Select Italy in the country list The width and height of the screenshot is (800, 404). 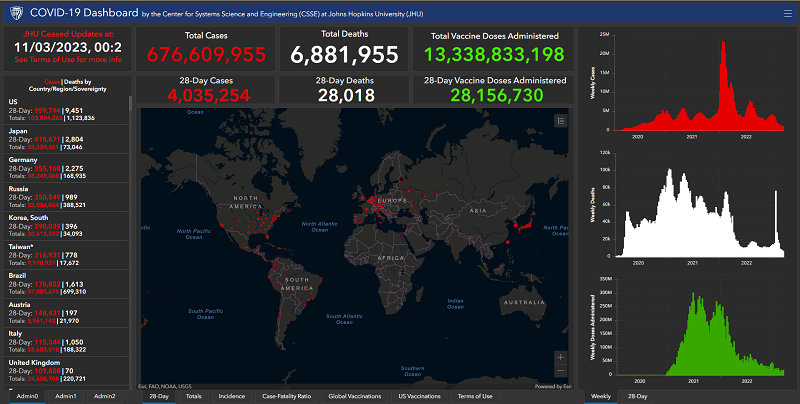66,342
